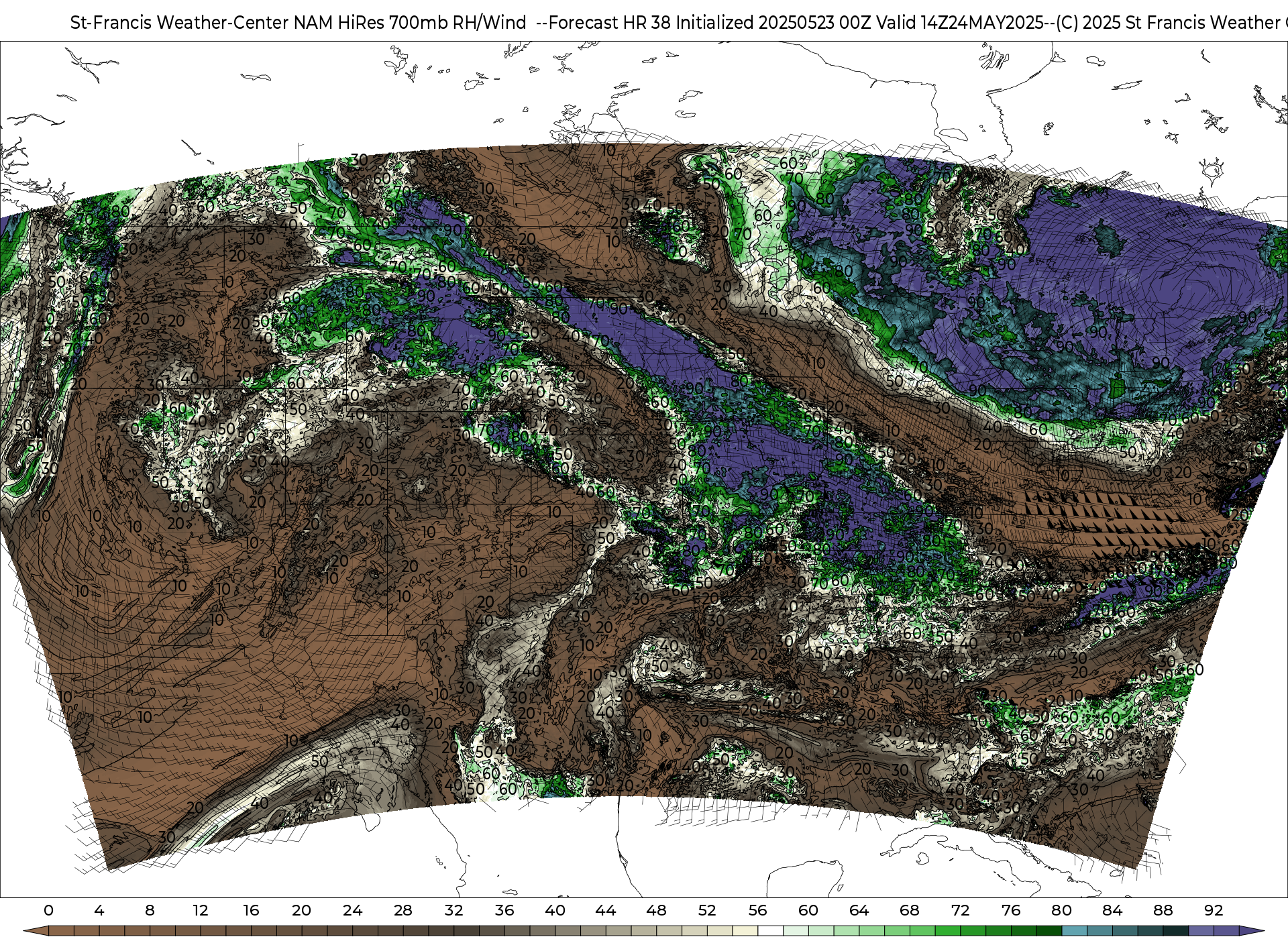The width and height of the screenshot is (1288, 939).
Task: Click the colorbar label "68"
Action: pyautogui.click(x=910, y=910)
